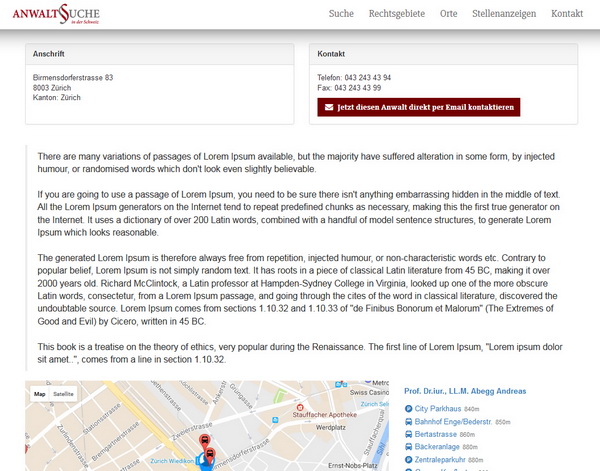Image resolution: width=600 pixels, height=471 pixels.
Task: Click the parking icon beside City Parkhaus
Action: [408, 409]
